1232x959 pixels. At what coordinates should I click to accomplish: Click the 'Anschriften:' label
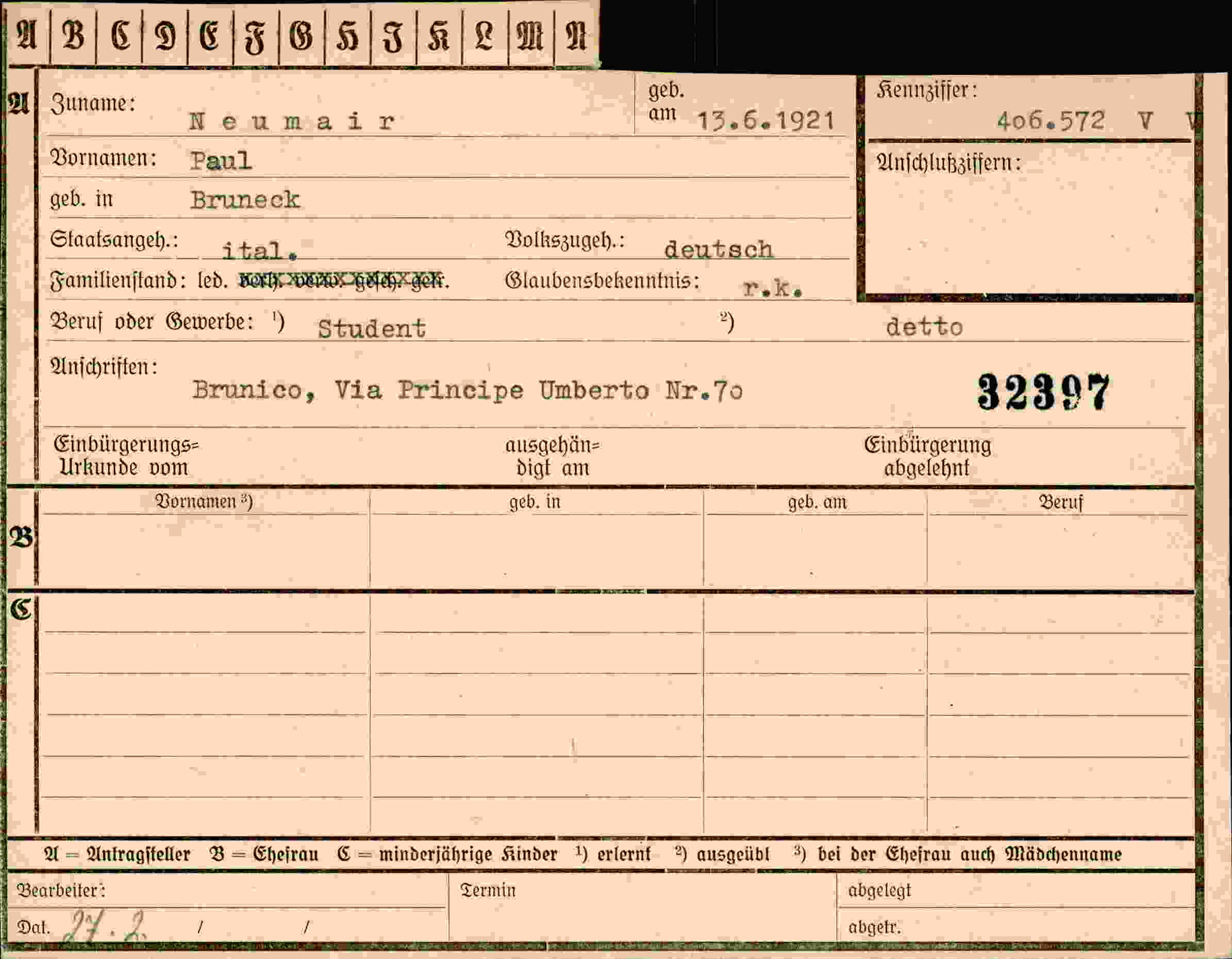104,367
